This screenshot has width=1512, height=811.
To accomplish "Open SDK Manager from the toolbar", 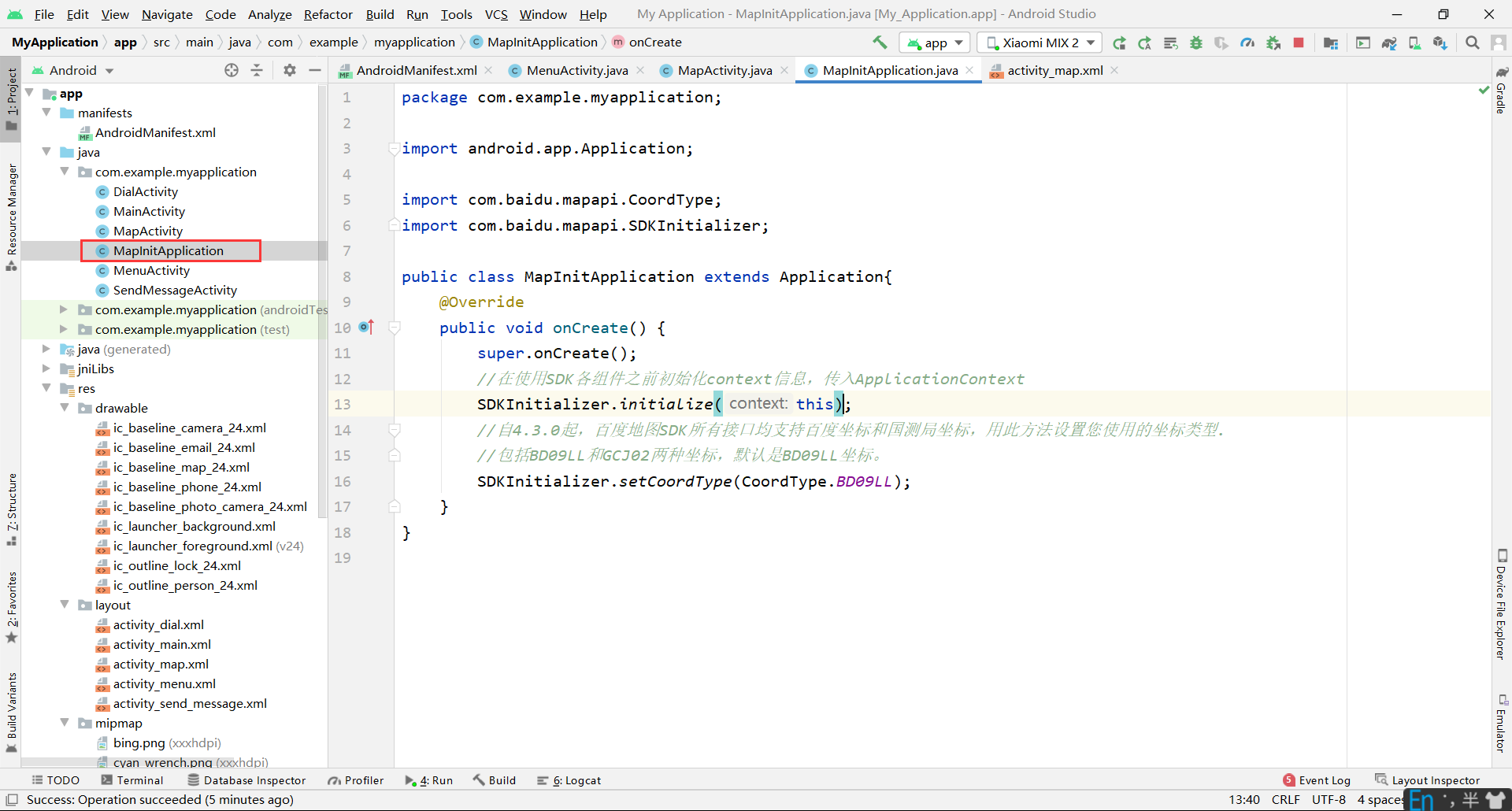I will click(1439, 43).
